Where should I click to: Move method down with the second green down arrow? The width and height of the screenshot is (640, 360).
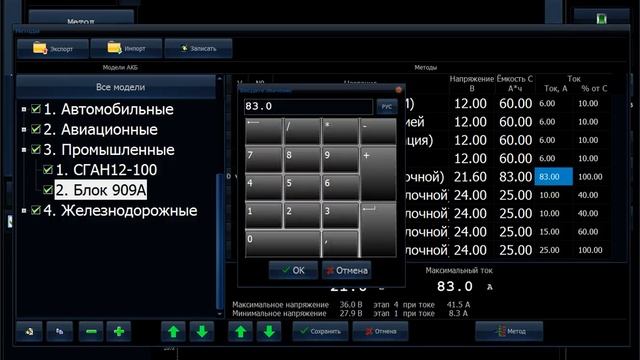269,331
